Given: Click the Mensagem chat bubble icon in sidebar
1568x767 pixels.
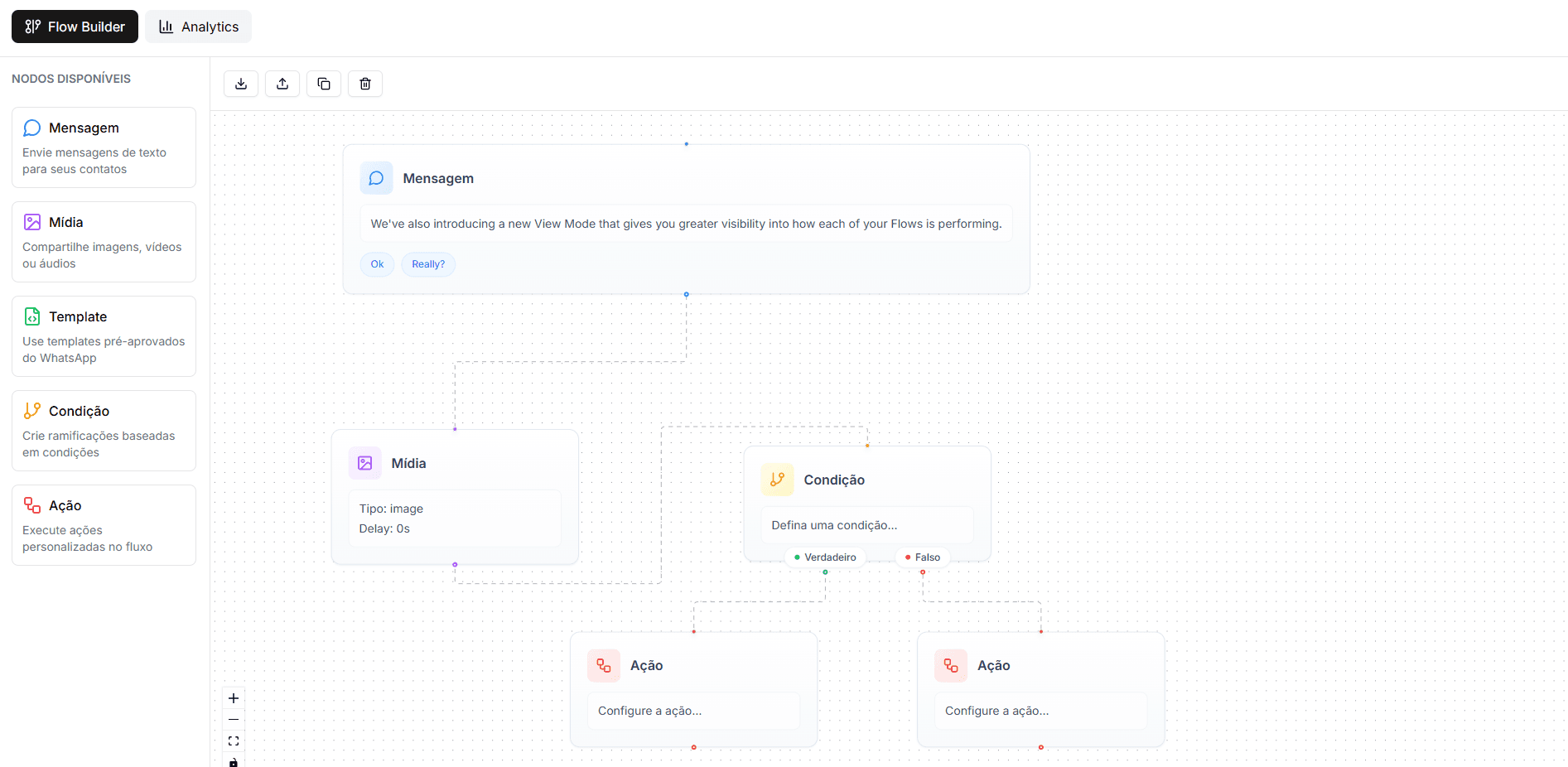Looking at the screenshot, I should 31,127.
